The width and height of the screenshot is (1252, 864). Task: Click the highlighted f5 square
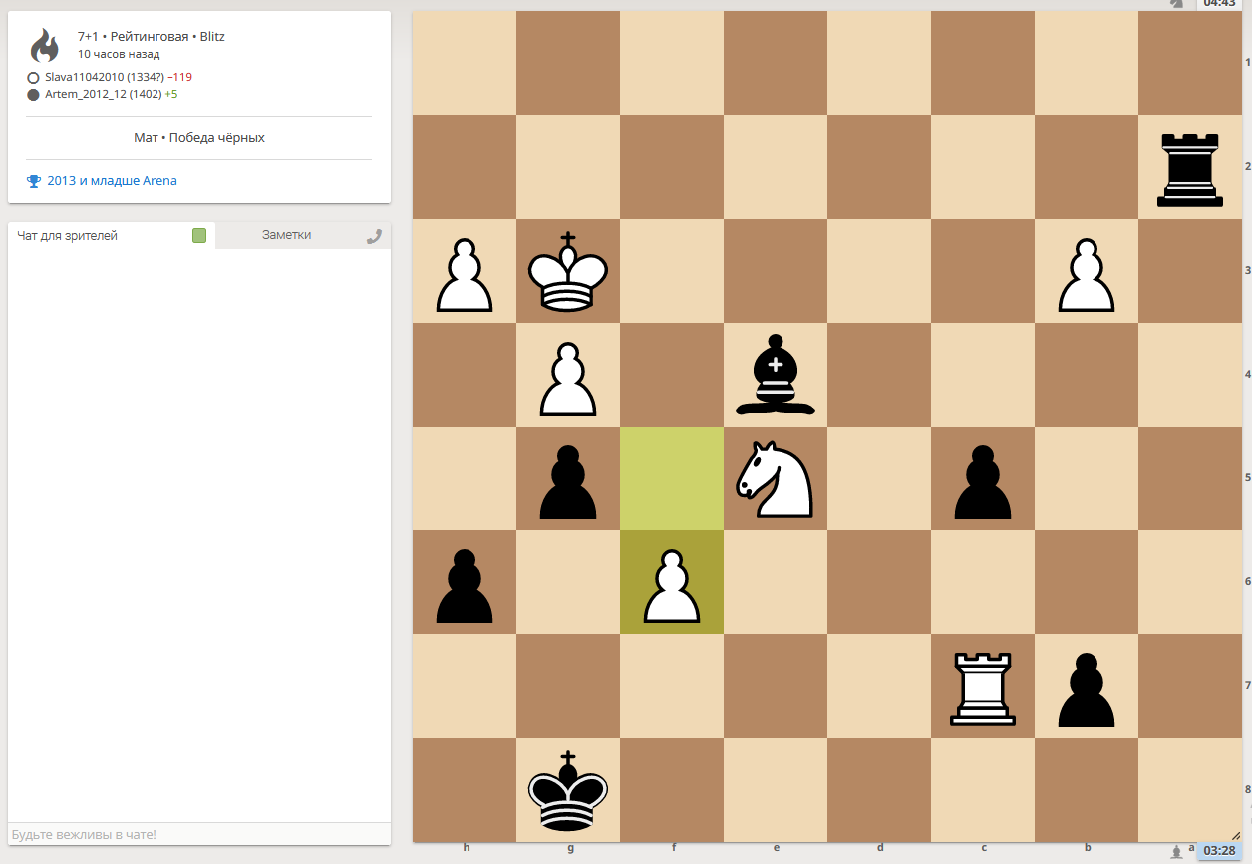[x=671, y=480]
